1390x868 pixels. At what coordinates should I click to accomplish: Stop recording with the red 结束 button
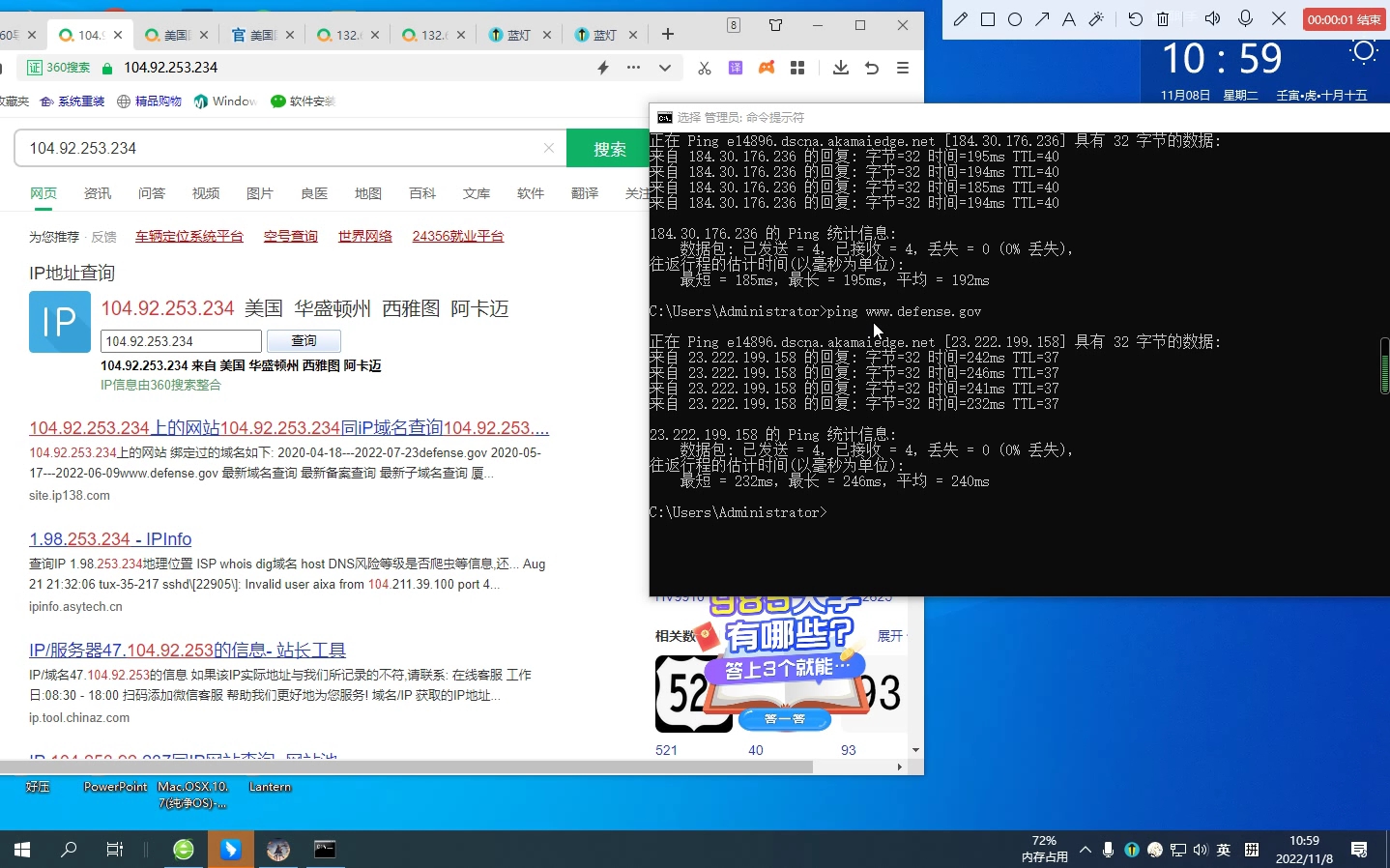click(1345, 19)
